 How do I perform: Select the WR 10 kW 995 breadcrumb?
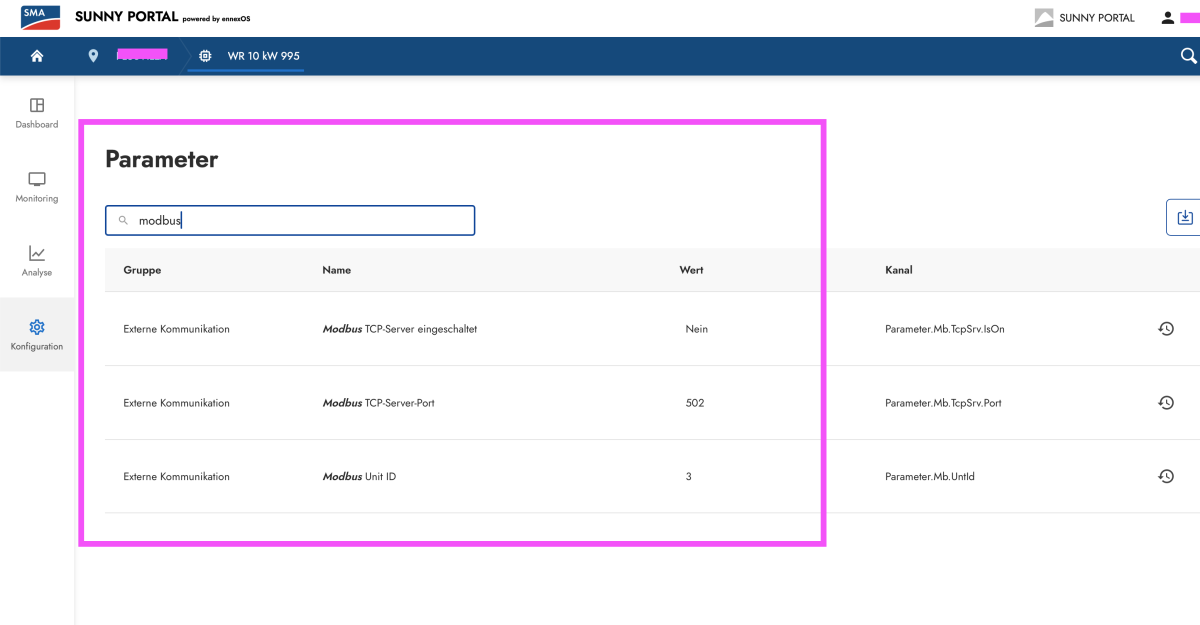click(264, 56)
